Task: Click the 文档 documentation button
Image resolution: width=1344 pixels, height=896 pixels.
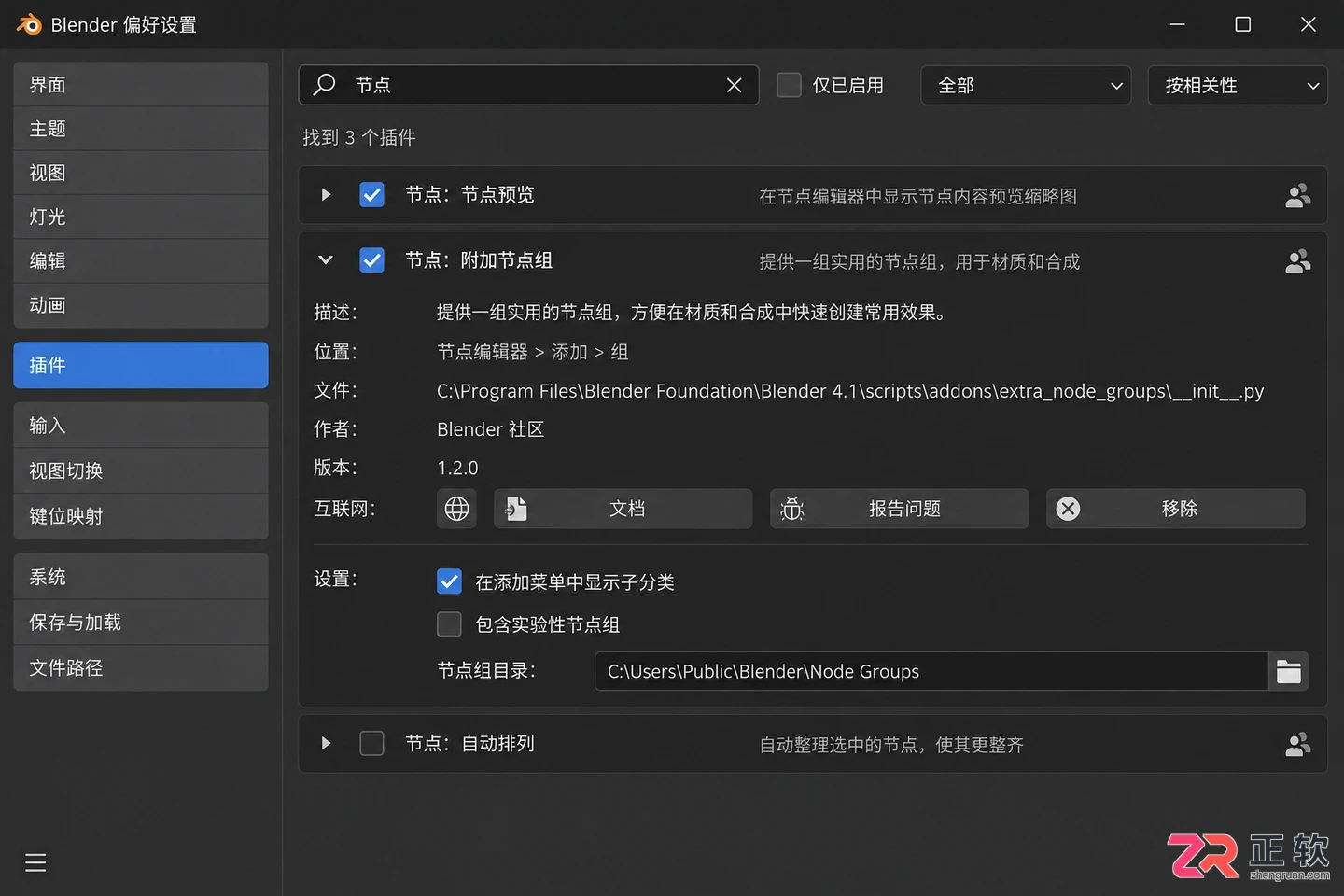Action: (623, 509)
